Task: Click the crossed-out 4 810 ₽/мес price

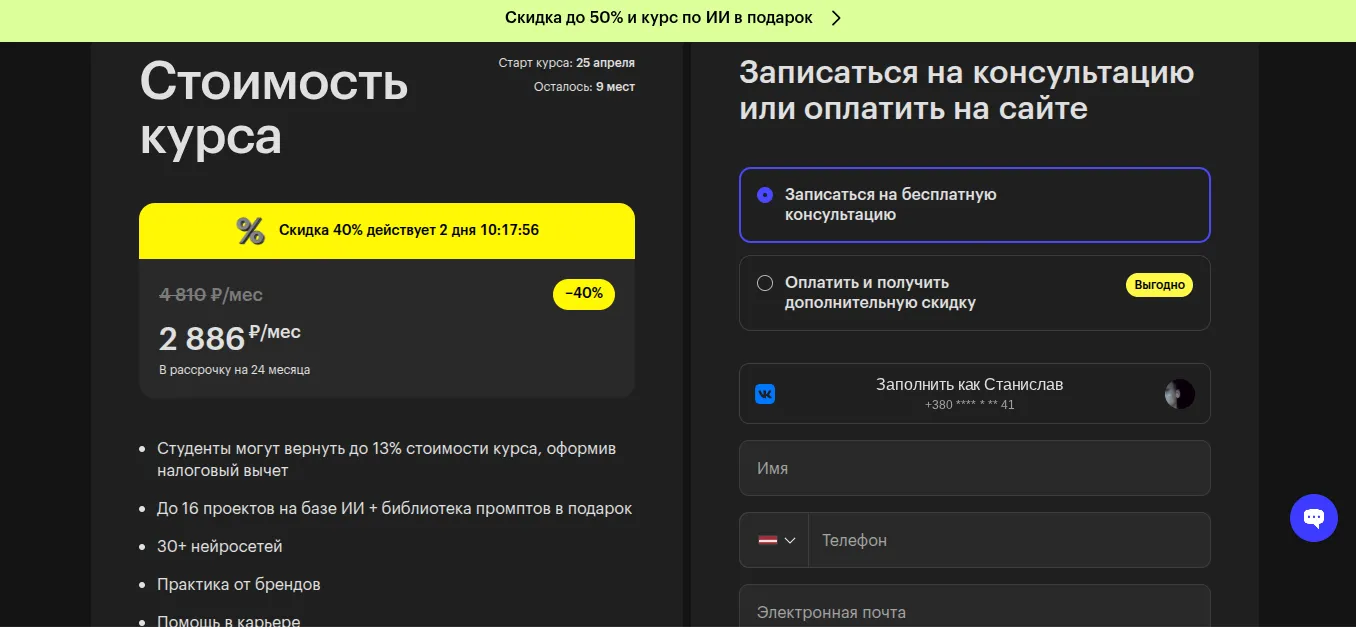Action: (x=211, y=295)
